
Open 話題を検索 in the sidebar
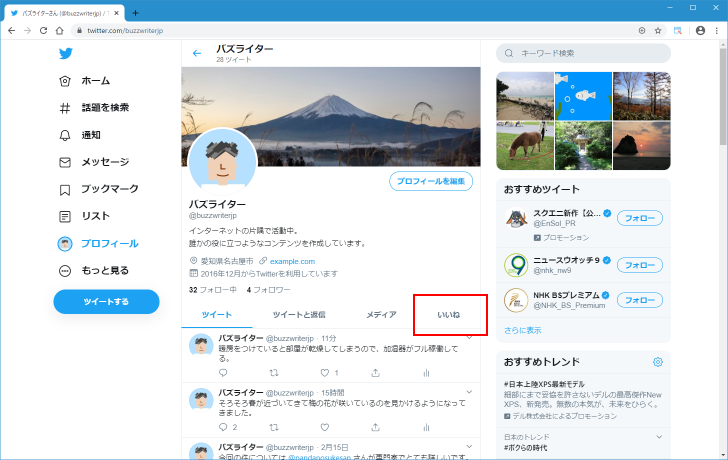point(94,108)
